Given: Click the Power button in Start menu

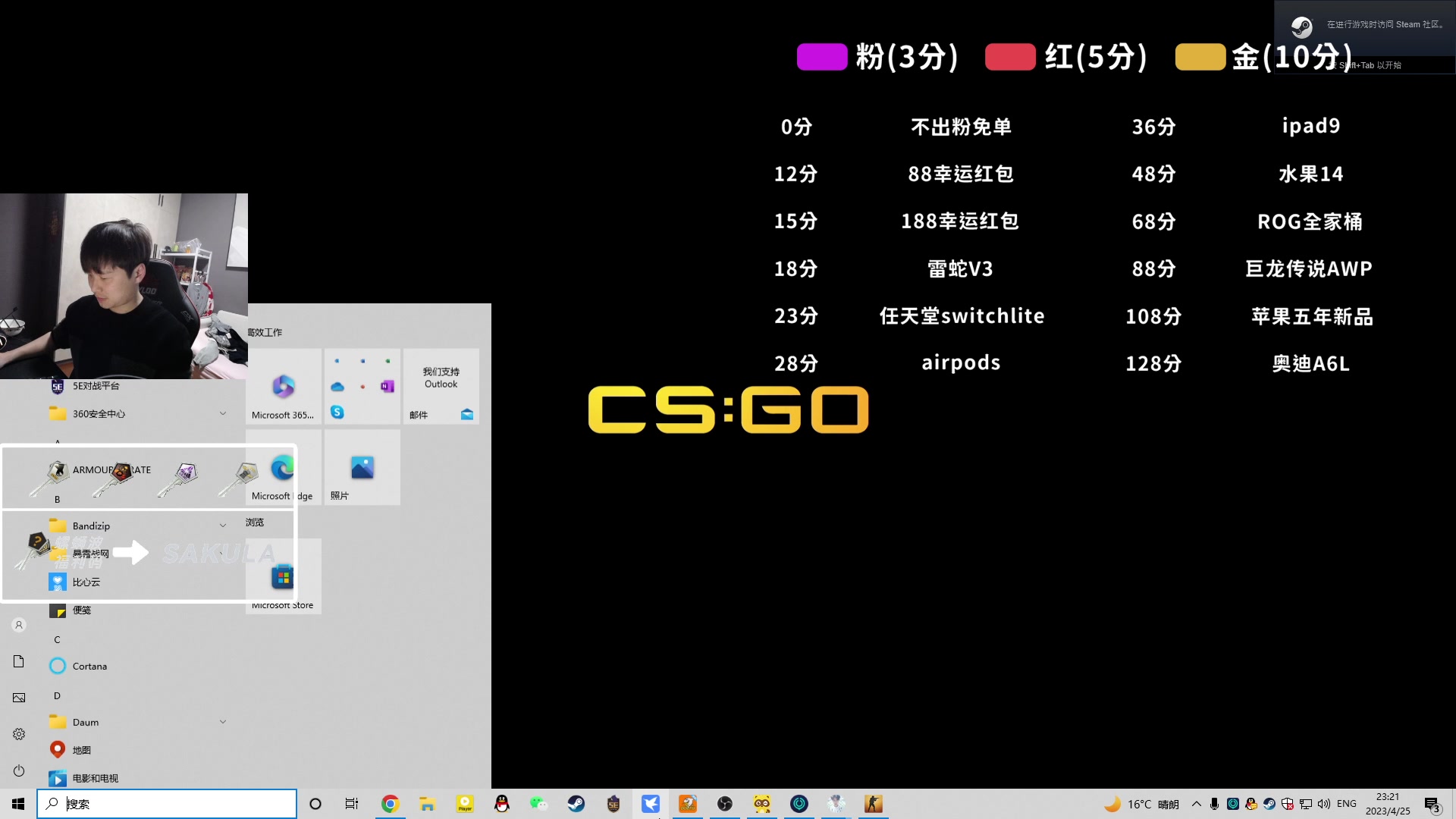Looking at the screenshot, I should pyautogui.click(x=19, y=770).
